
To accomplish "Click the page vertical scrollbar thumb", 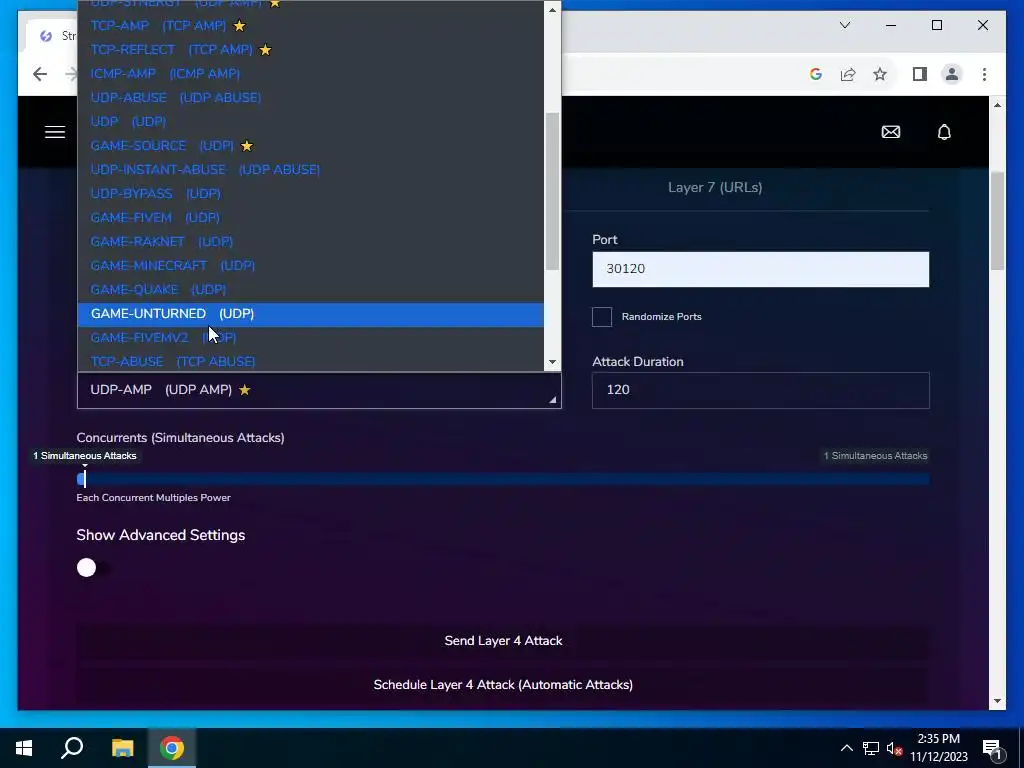I will click(997, 221).
